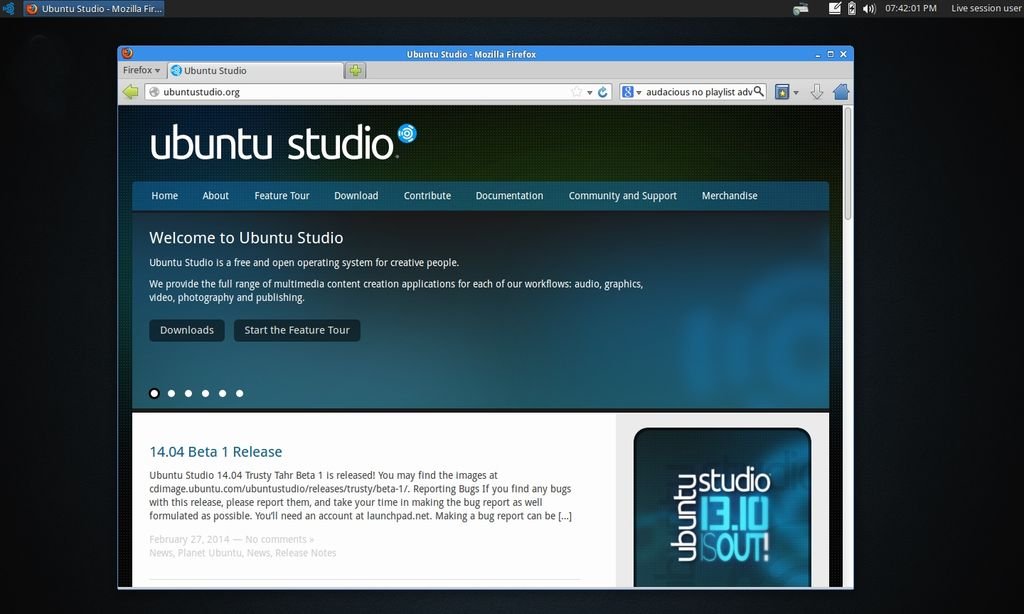This screenshot has height=614, width=1024.
Task: Open the Firefox application menu dropdown
Action: (x=141, y=70)
